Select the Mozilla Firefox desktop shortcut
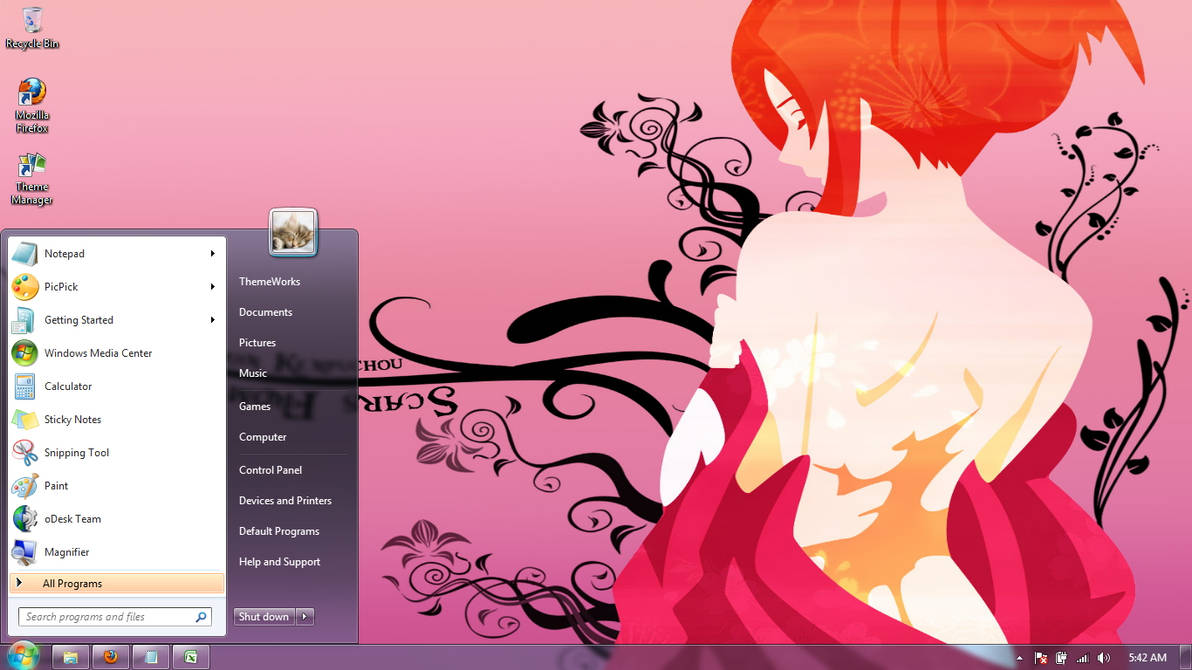 (x=32, y=105)
